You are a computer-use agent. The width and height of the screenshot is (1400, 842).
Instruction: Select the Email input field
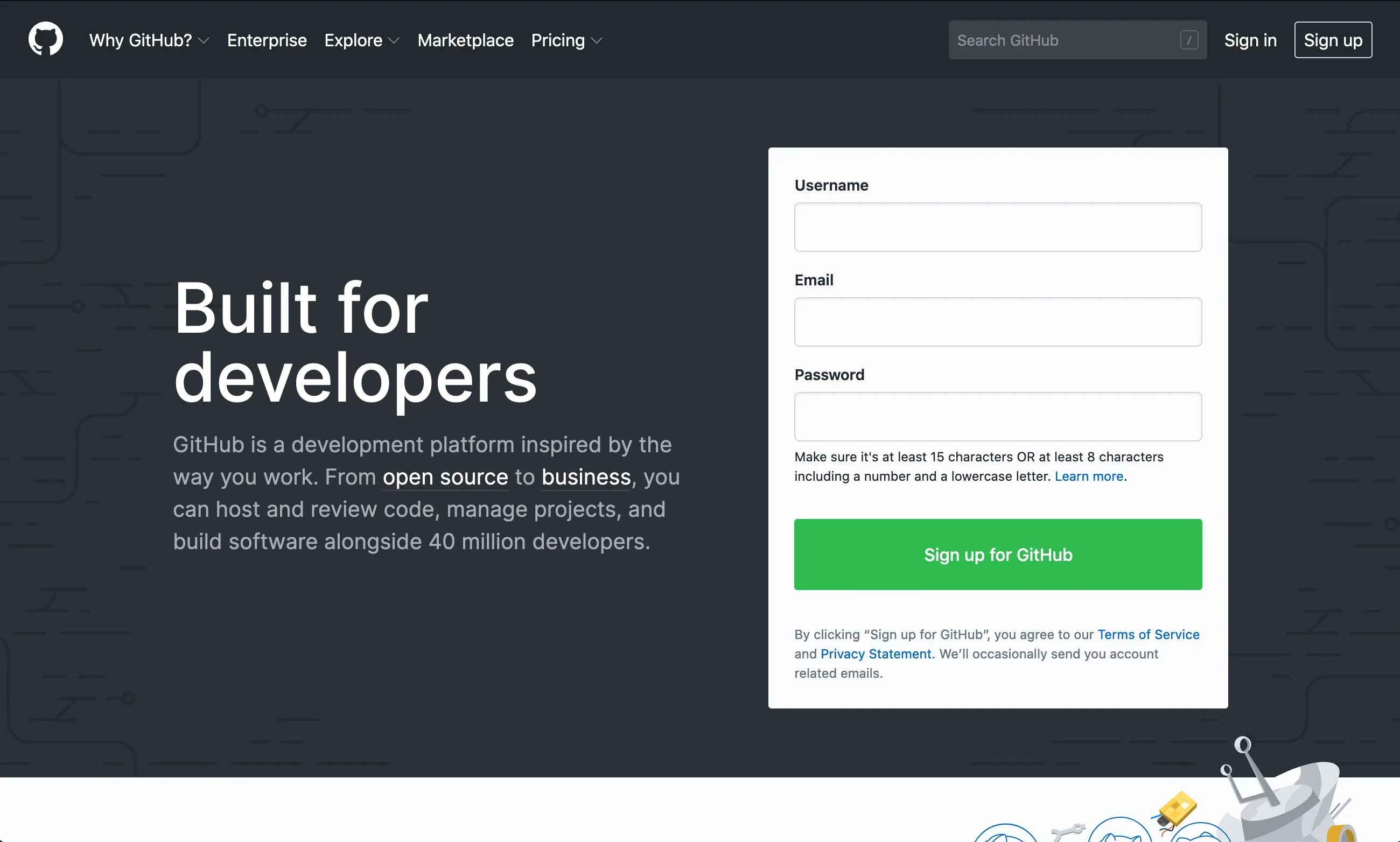[x=998, y=321]
